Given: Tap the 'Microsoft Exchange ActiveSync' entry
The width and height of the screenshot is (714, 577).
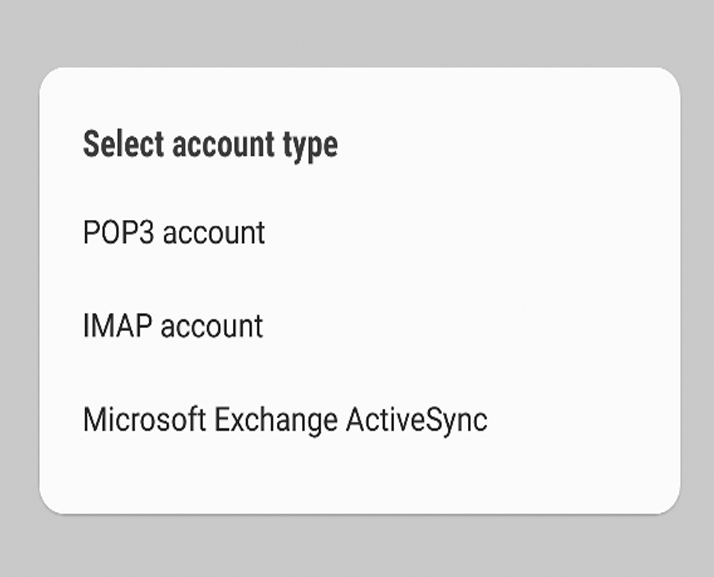Looking at the screenshot, I should (x=360, y=419).
